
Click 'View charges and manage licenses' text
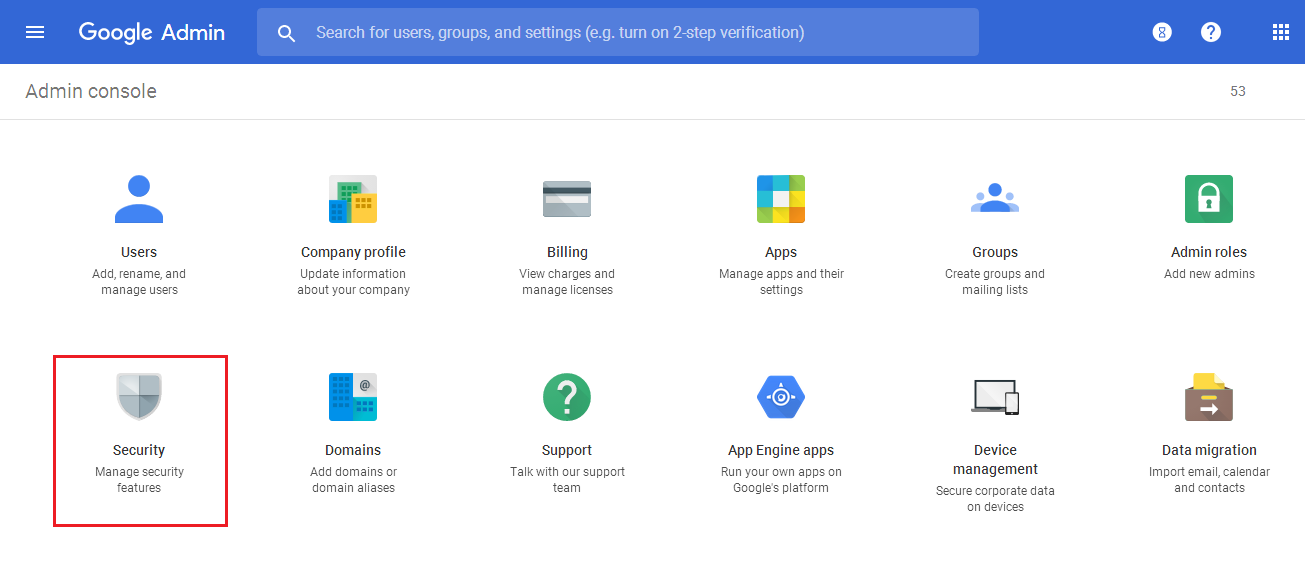pyautogui.click(x=567, y=282)
